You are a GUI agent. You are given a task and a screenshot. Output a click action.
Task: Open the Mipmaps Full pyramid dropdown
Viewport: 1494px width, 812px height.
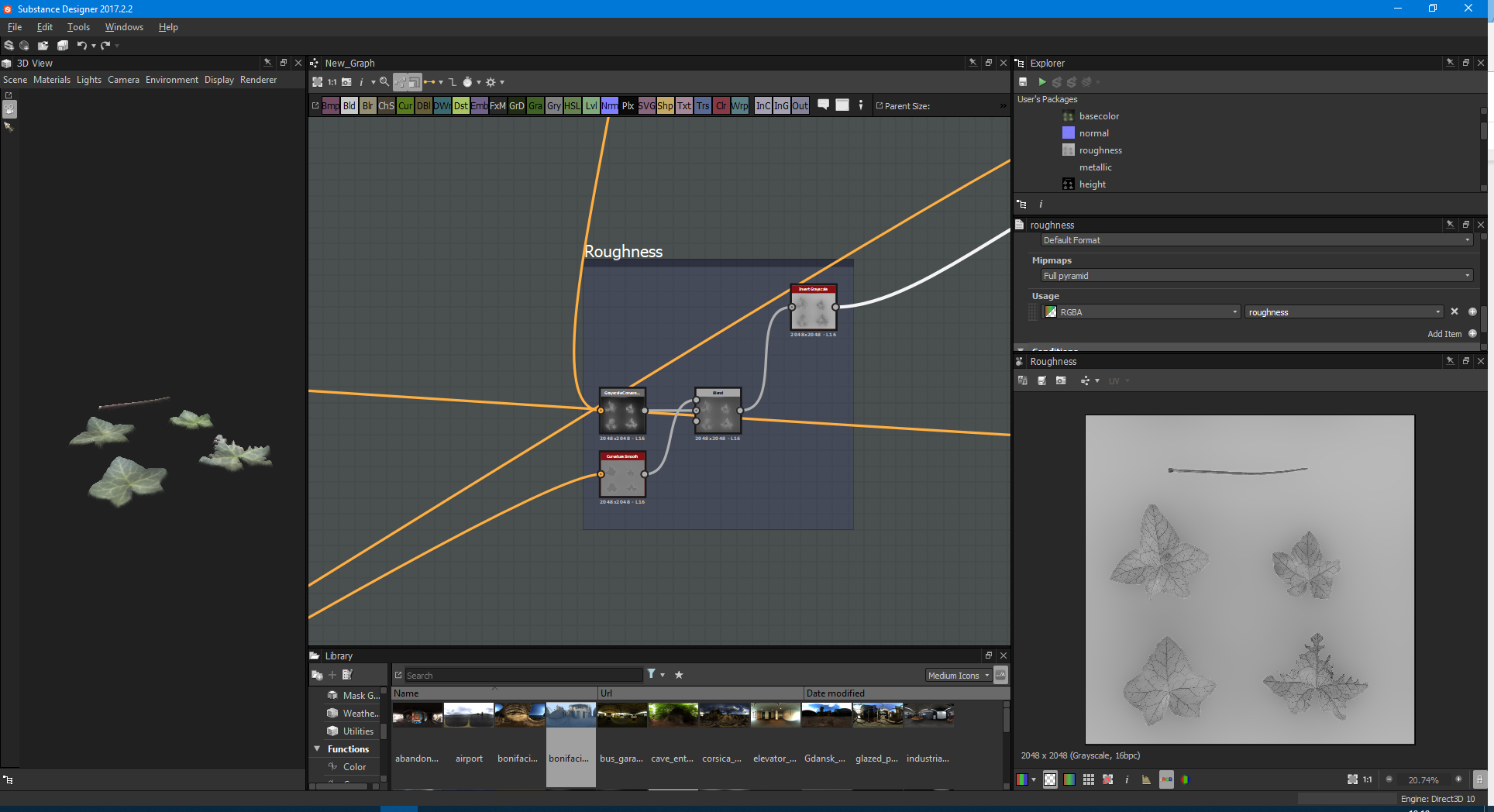click(x=1256, y=276)
